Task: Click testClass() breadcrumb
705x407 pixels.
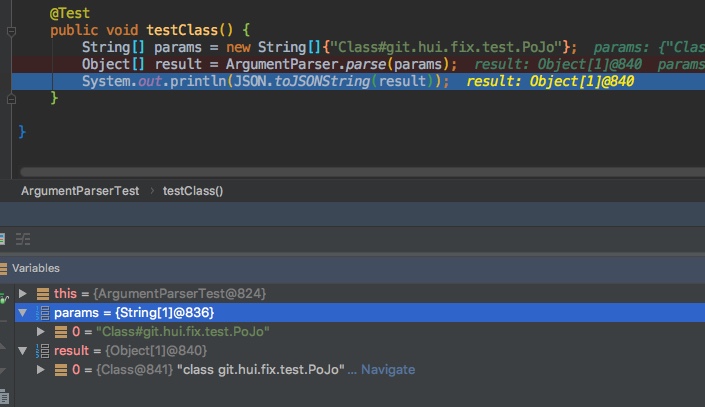Action: [193, 191]
